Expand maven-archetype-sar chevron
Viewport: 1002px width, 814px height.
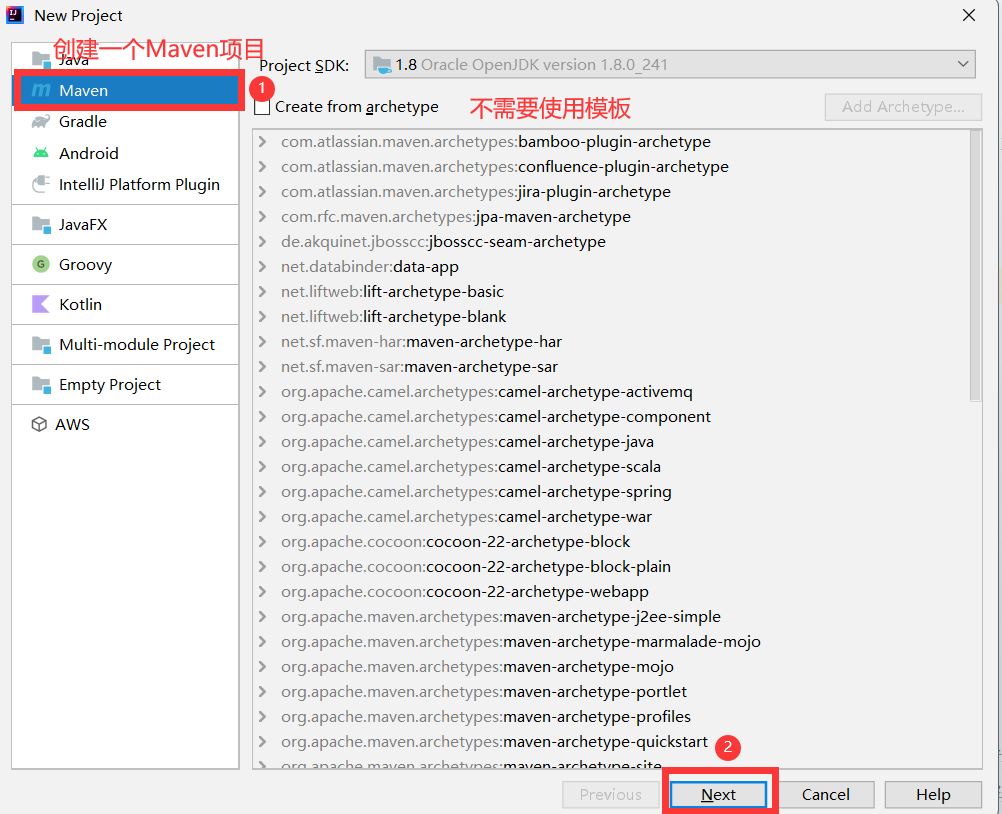click(262, 366)
